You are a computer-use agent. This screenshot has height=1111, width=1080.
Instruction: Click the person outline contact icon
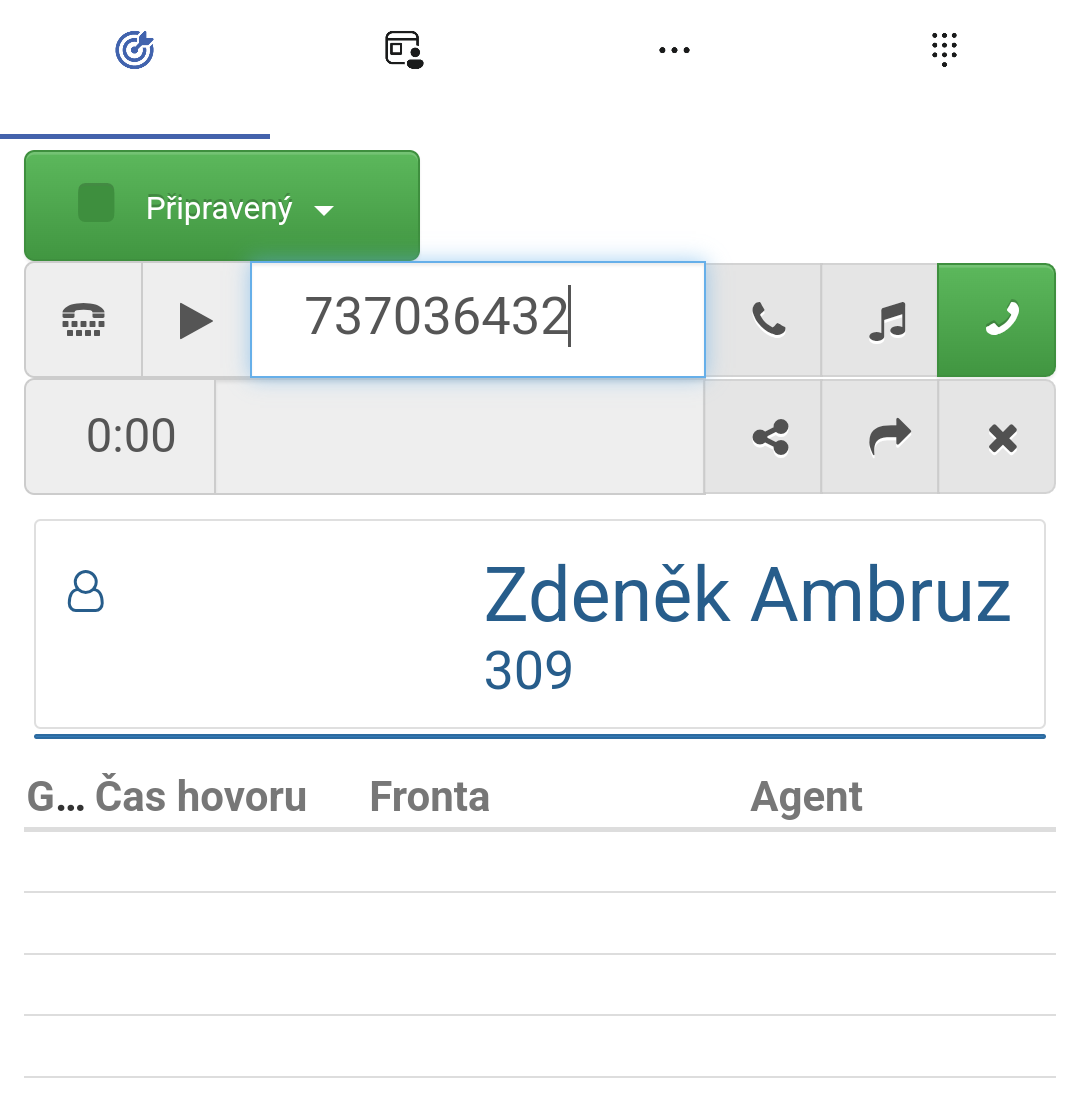pyautogui.click(x=86, y=591)
